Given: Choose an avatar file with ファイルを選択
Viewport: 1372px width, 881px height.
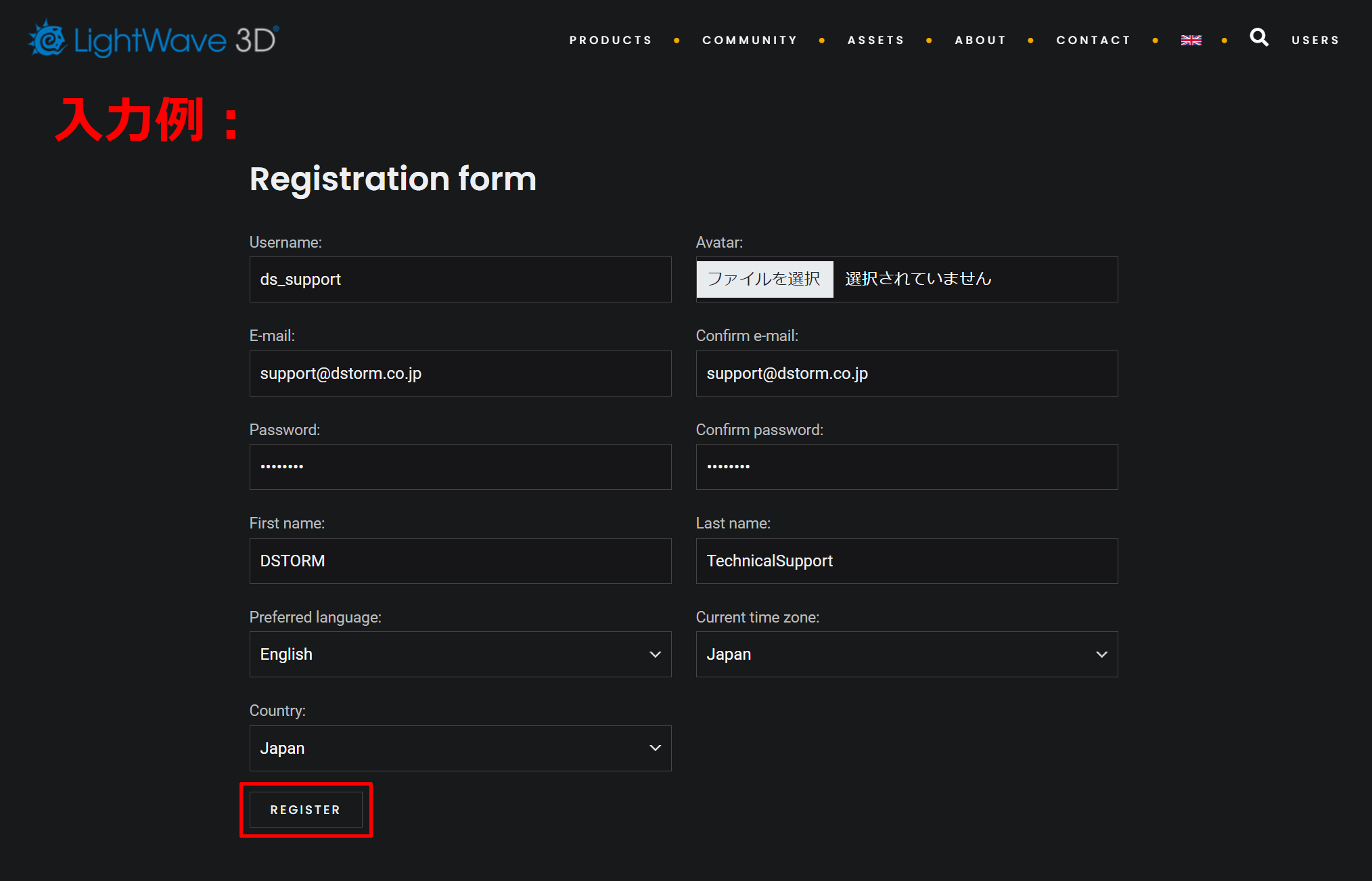Looking at the screenshot, I should click(764, 279).
